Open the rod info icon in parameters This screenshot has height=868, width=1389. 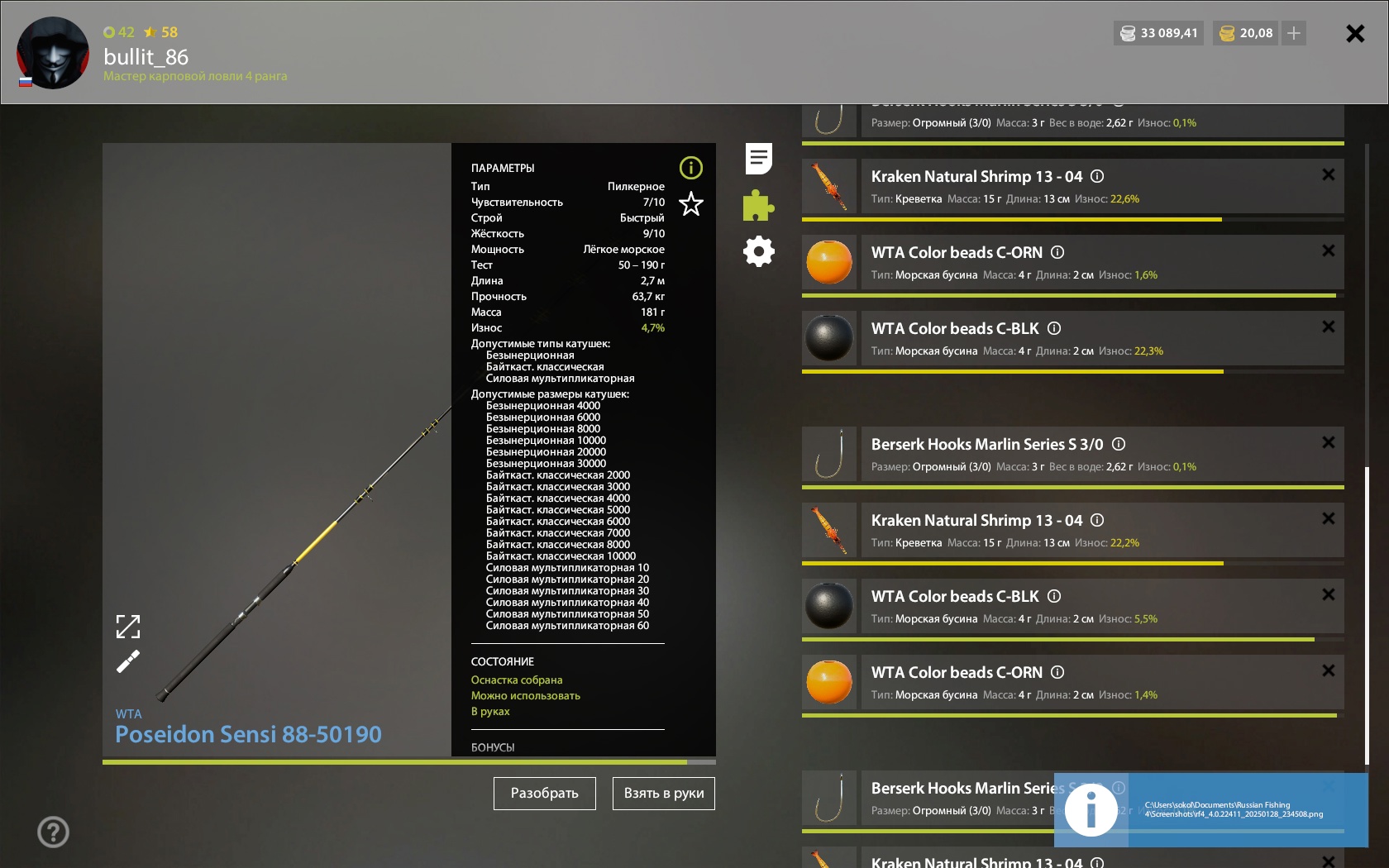(x=690, y=168)
